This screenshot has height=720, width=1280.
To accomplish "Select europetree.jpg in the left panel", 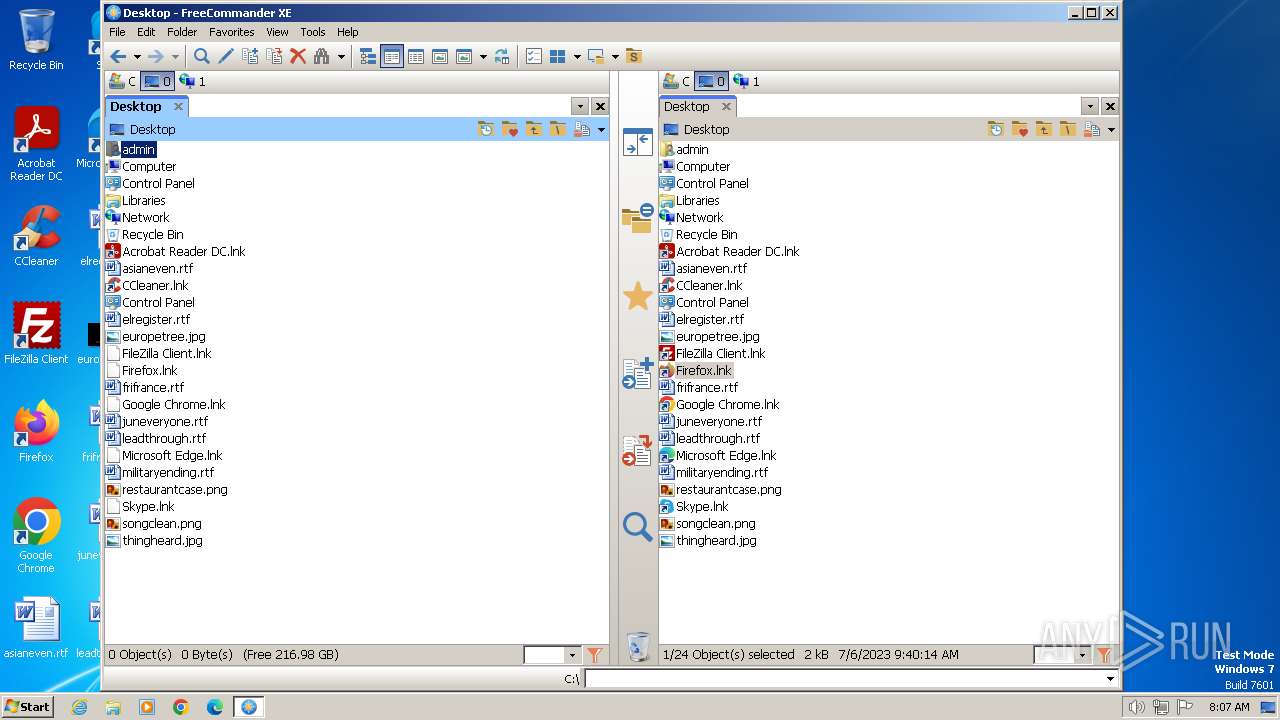I will coord(155,337).
